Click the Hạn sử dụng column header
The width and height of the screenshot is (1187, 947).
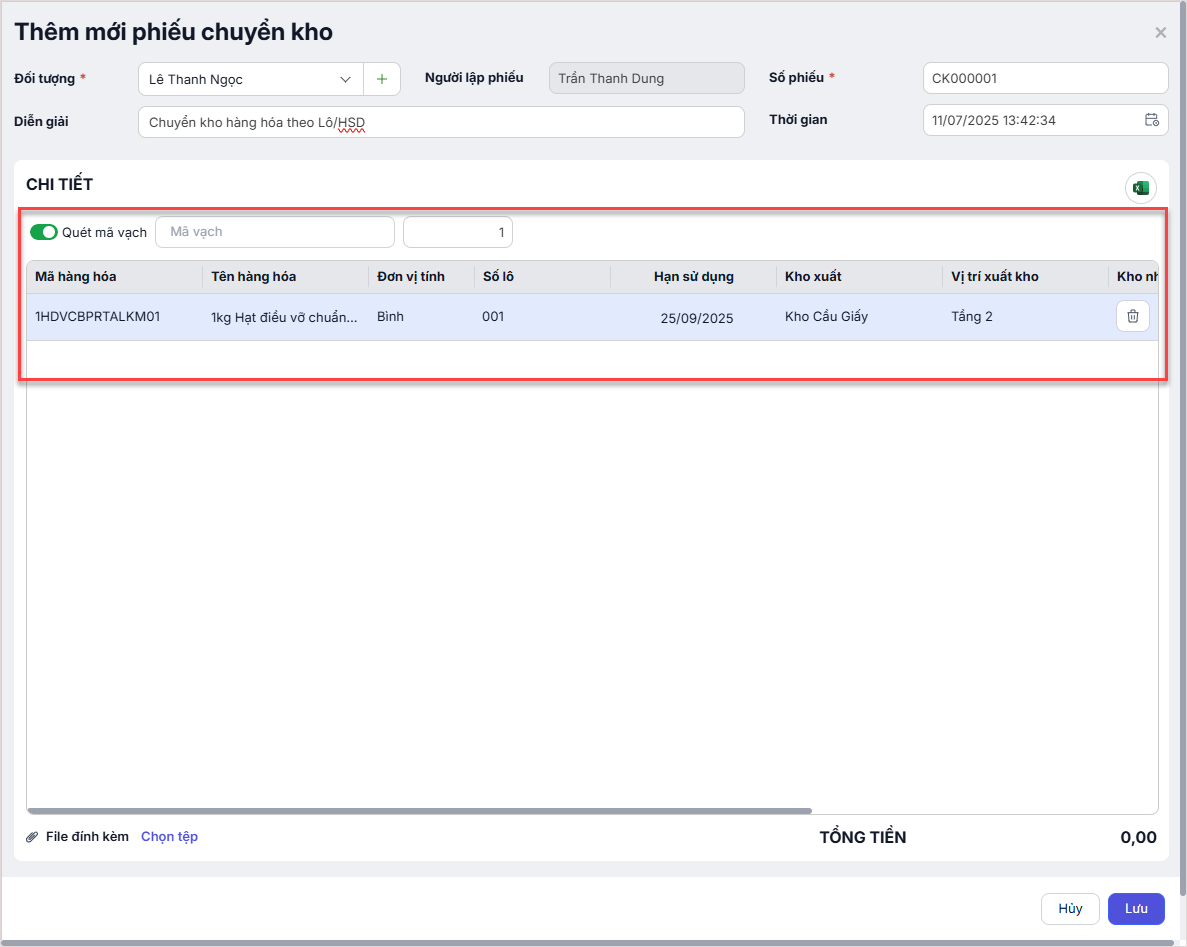[x=693, y=277]
